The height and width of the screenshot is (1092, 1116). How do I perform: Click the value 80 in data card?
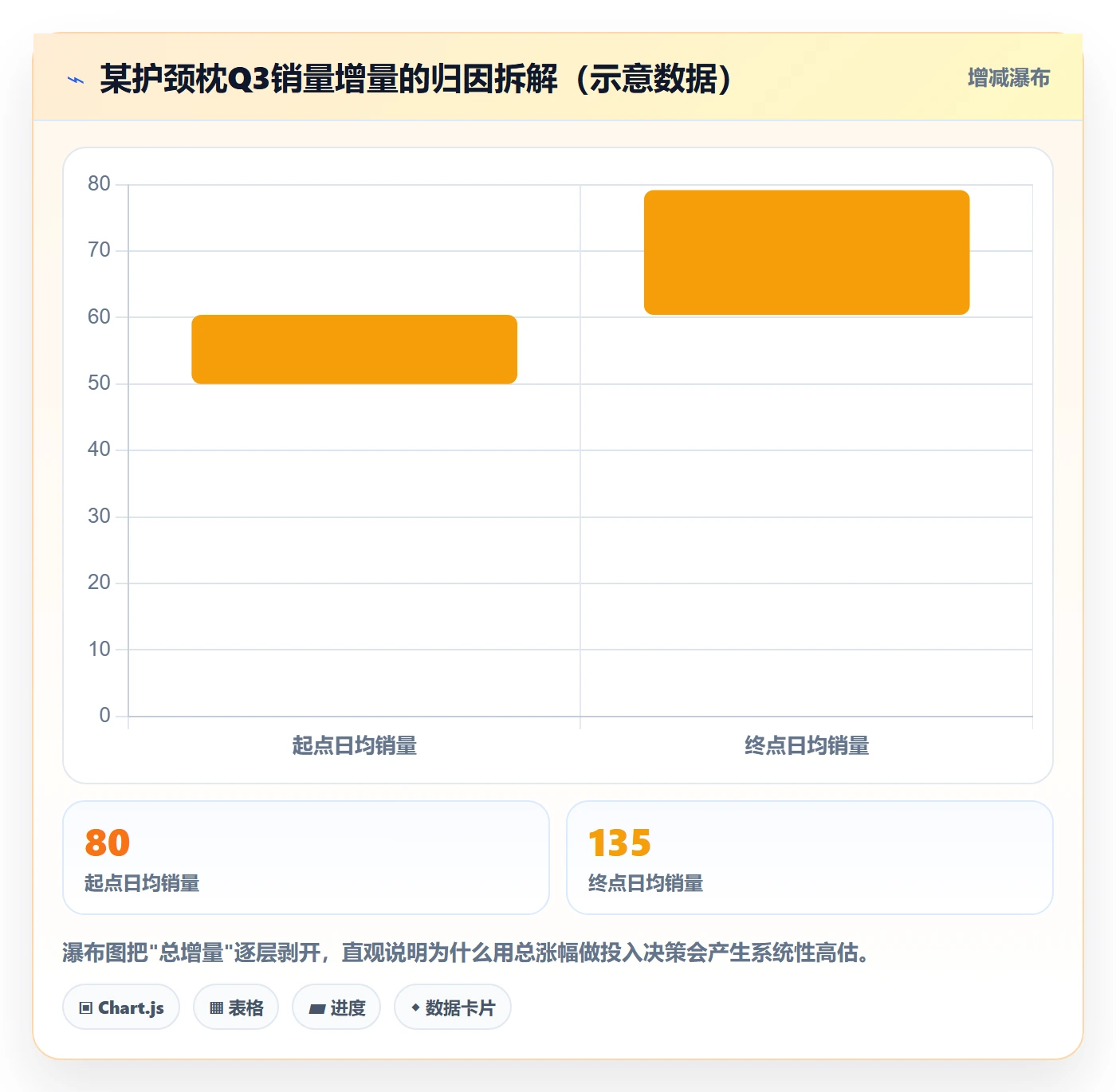pyautogui.click(x=108, y=843)
